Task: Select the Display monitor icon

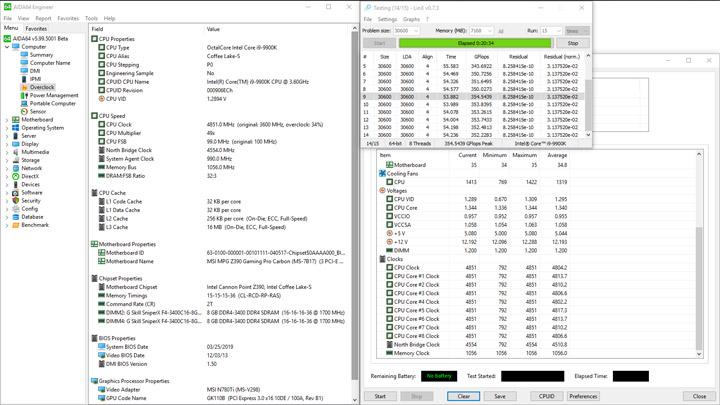Action: (16, 144)
